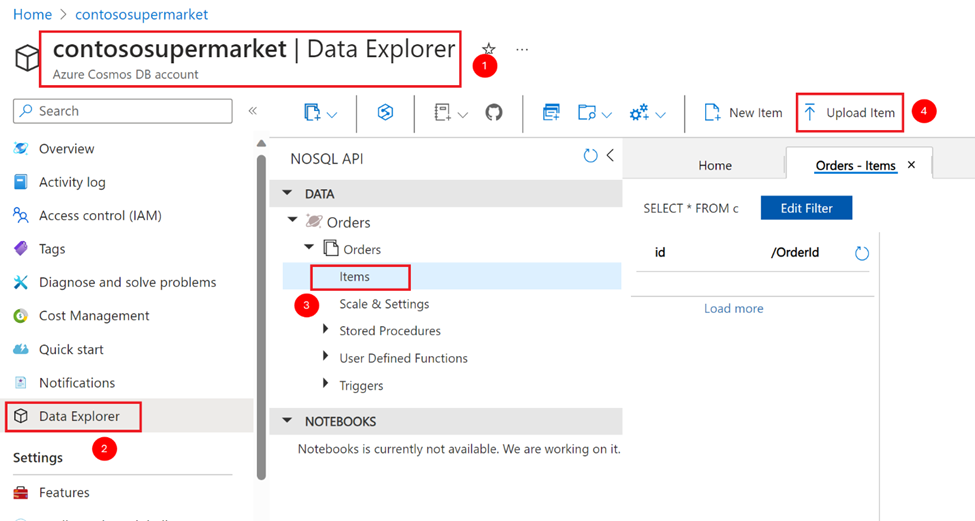
Task: Refresh the NOSQL API tree
Action: (590, 156)
